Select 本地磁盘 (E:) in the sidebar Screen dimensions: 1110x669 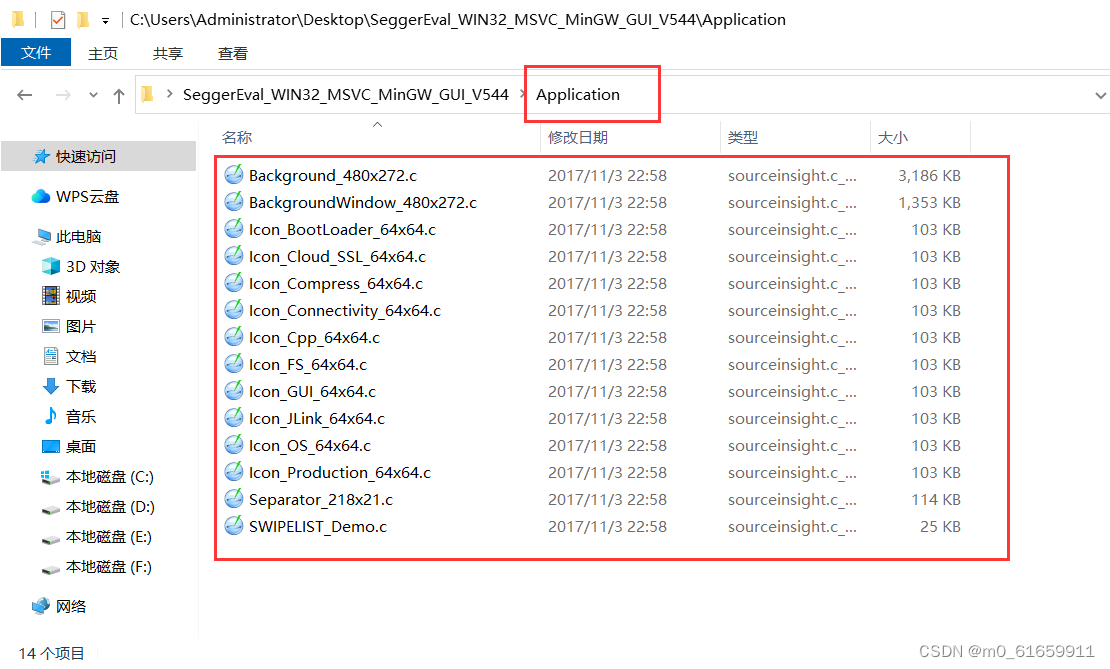coord(108,537)
